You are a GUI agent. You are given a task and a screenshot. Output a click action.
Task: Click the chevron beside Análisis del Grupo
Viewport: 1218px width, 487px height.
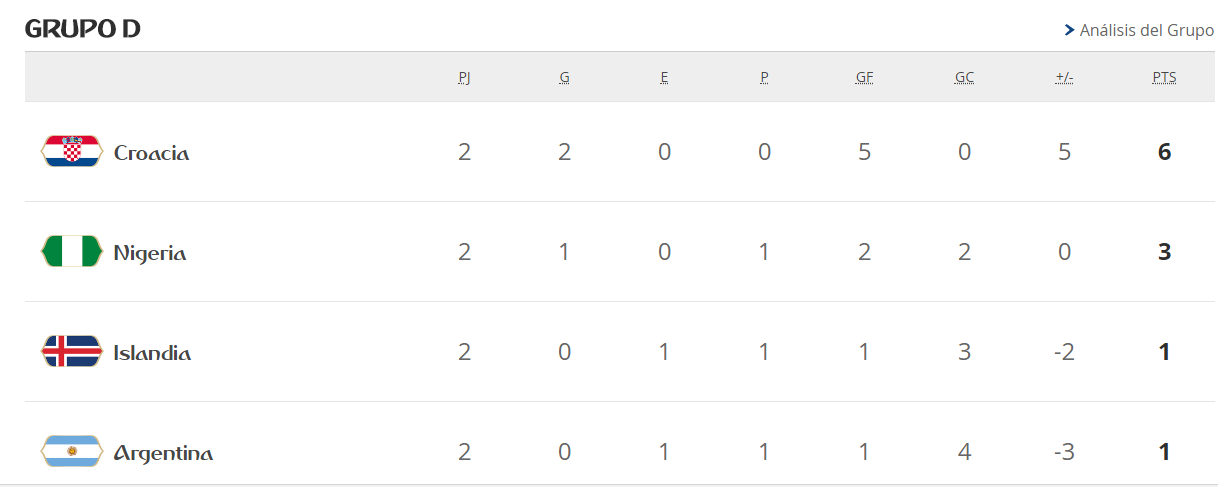1069,30
